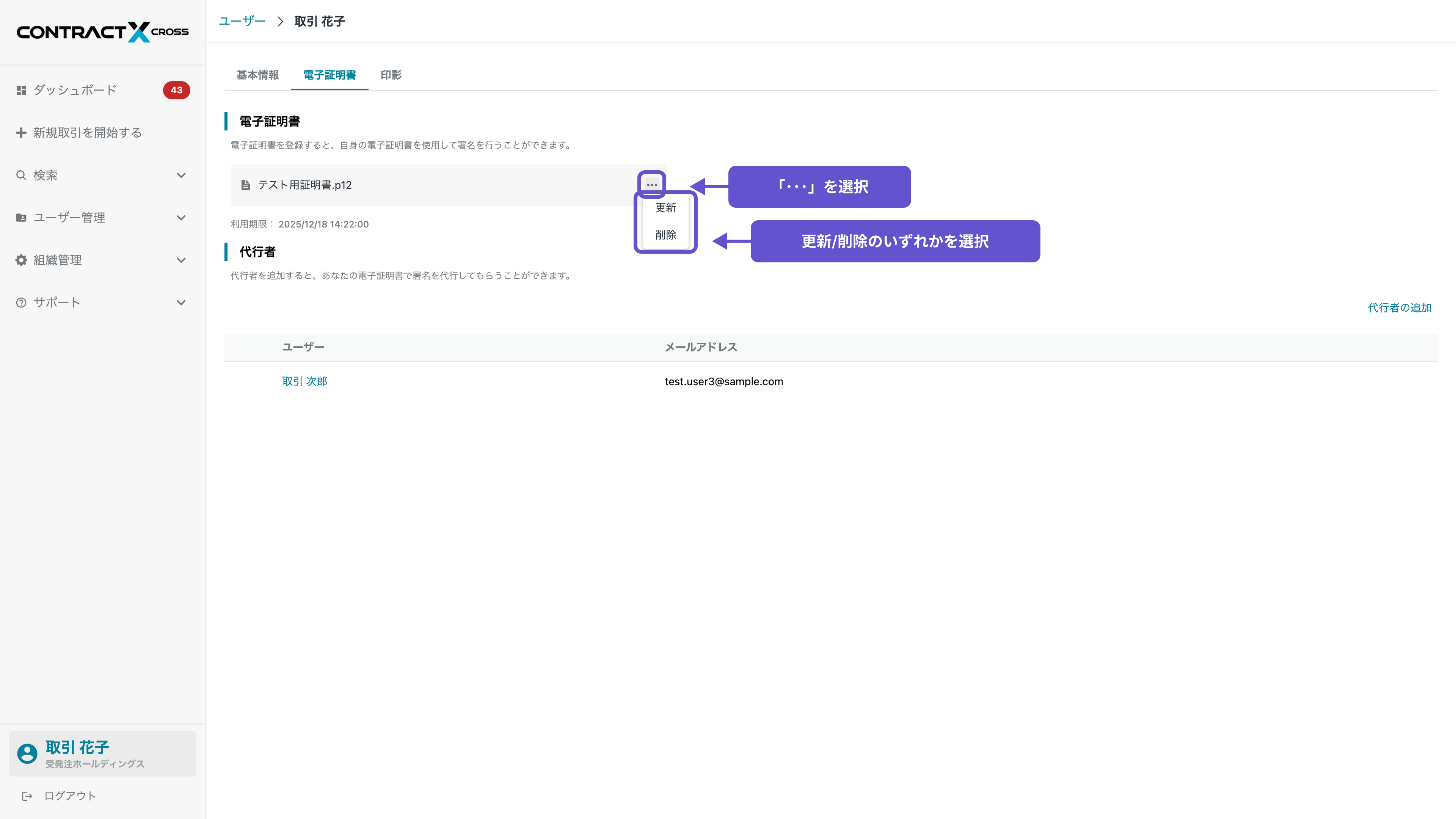Switch to the 基本情報 tab
The height and width of the screenshot is (819, 1456).
point(257,75)
